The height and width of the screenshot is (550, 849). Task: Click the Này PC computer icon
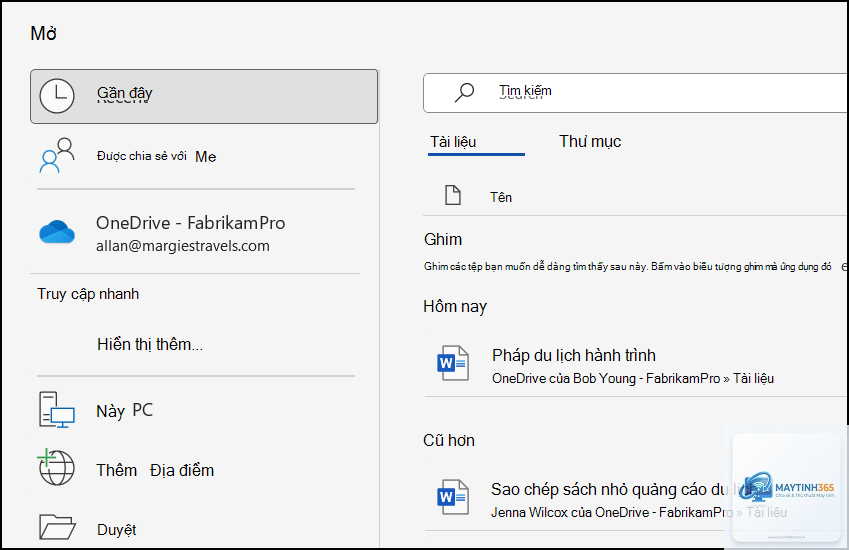click(x=57, y=410)
